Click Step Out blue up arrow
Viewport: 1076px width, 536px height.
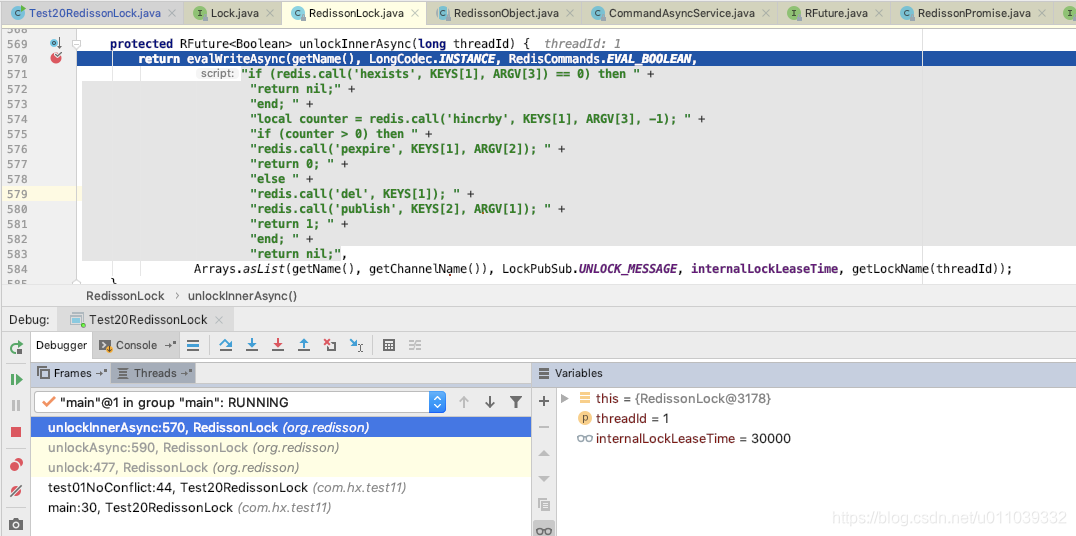click(x=304, y=345)
